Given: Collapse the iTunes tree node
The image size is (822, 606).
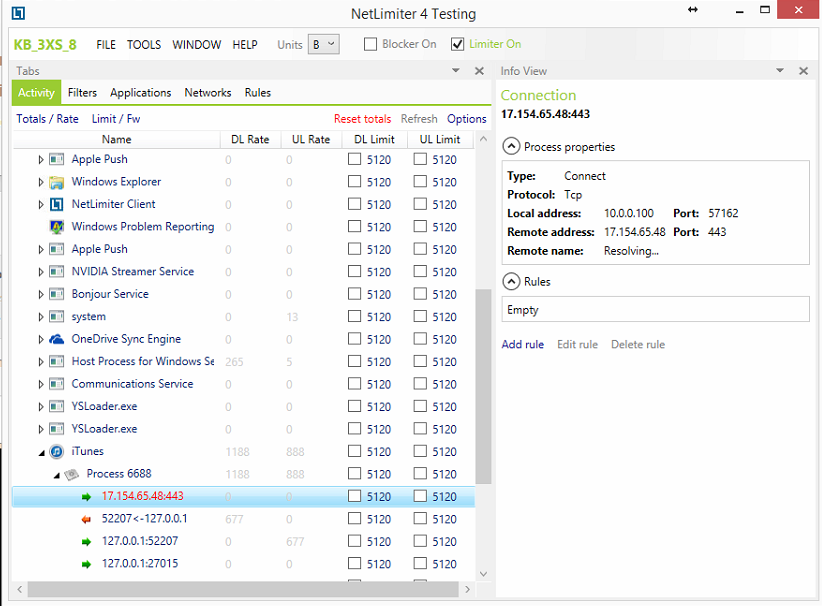Looking at the screenshot, I should click(41, 453).
